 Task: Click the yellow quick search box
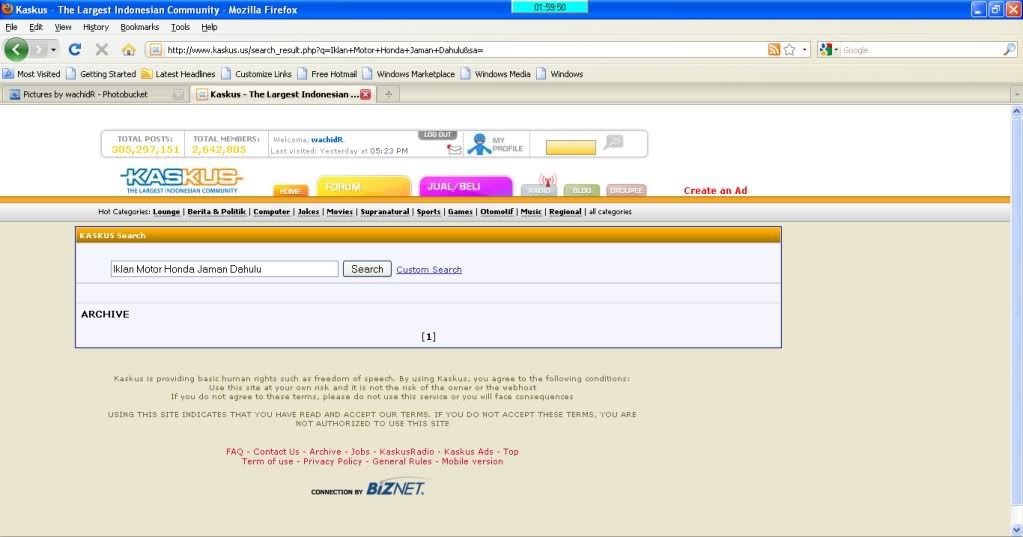point(571,147)
